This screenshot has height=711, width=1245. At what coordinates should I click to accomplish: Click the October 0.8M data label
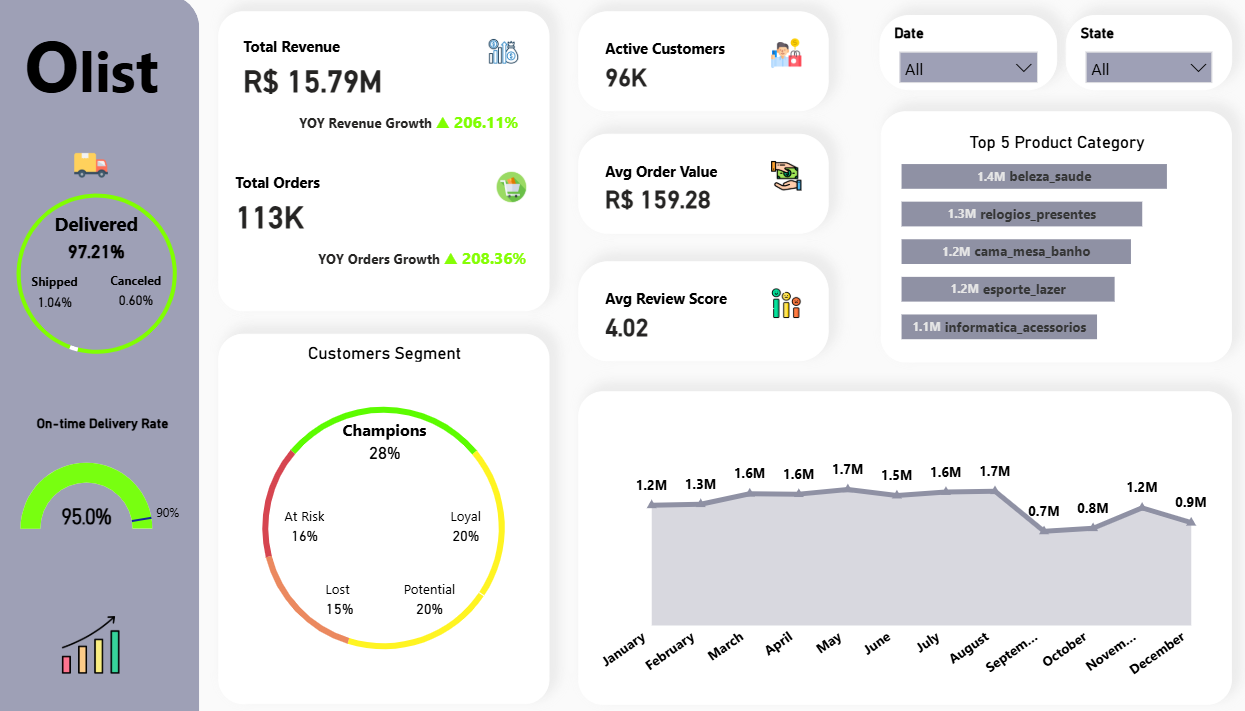(1093, 508)
